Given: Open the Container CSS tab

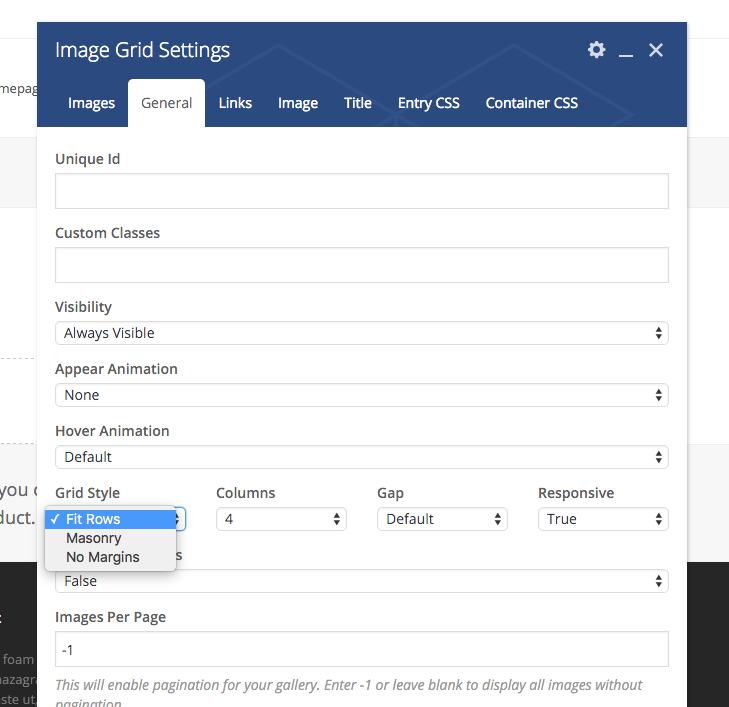Looking at the screenshot, I should click(531, 103).
